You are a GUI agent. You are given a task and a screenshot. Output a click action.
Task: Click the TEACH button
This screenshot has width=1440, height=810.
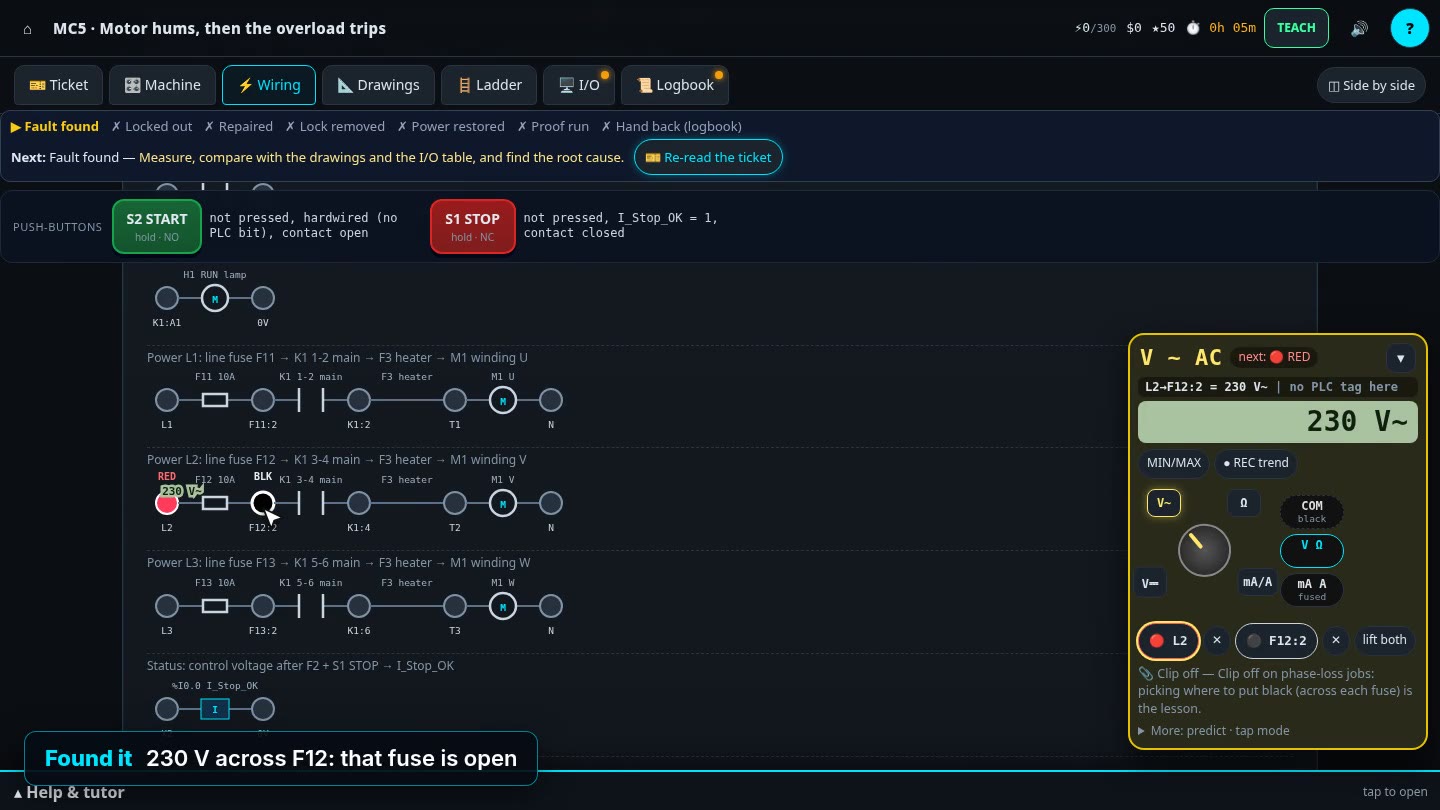click(x=1296, y=28)
